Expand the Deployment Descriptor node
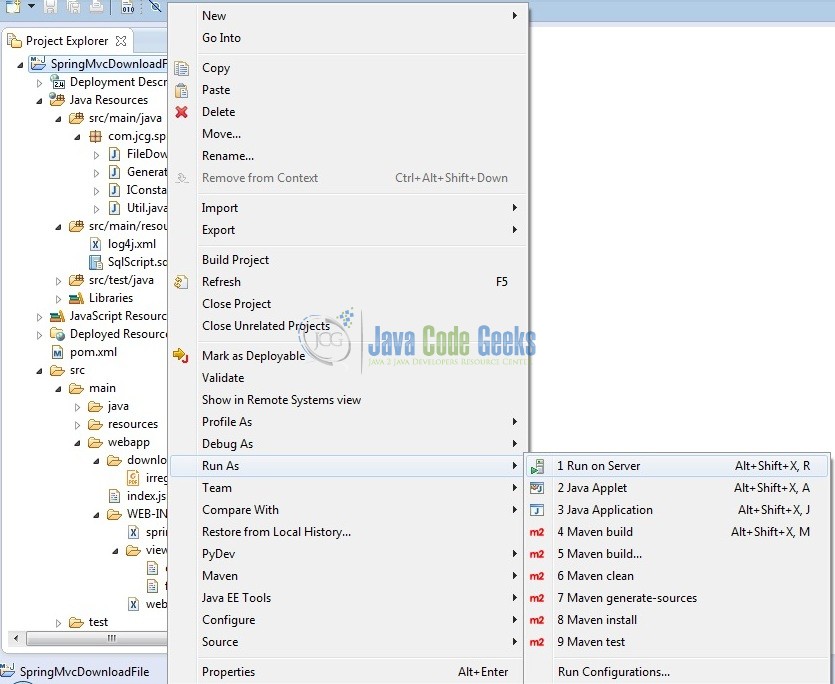835x684 pixels. 39,83
